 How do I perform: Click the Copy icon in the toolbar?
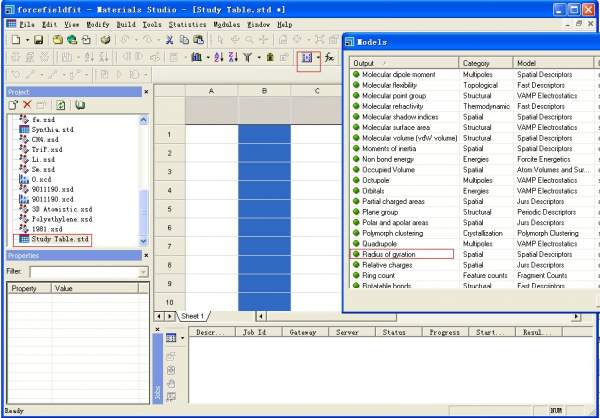(x=184, y=40)
